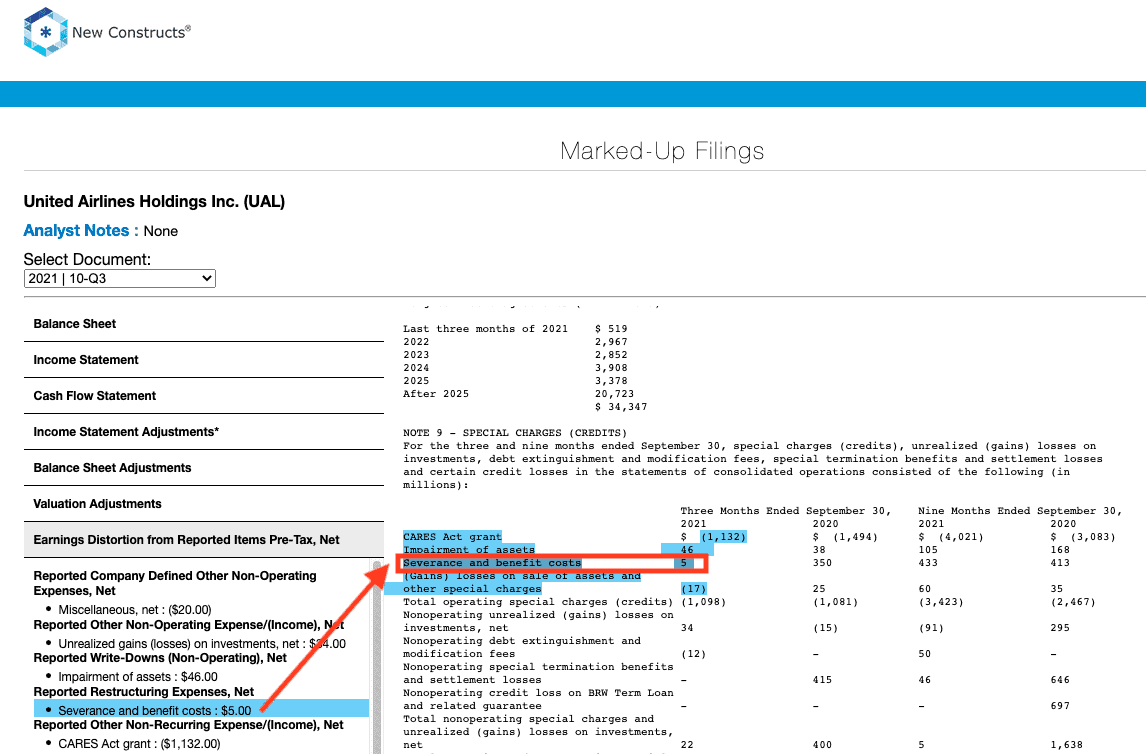Click highlighted other special charges text
Viewport: 1146px width, 754px height.
[472, 589]
